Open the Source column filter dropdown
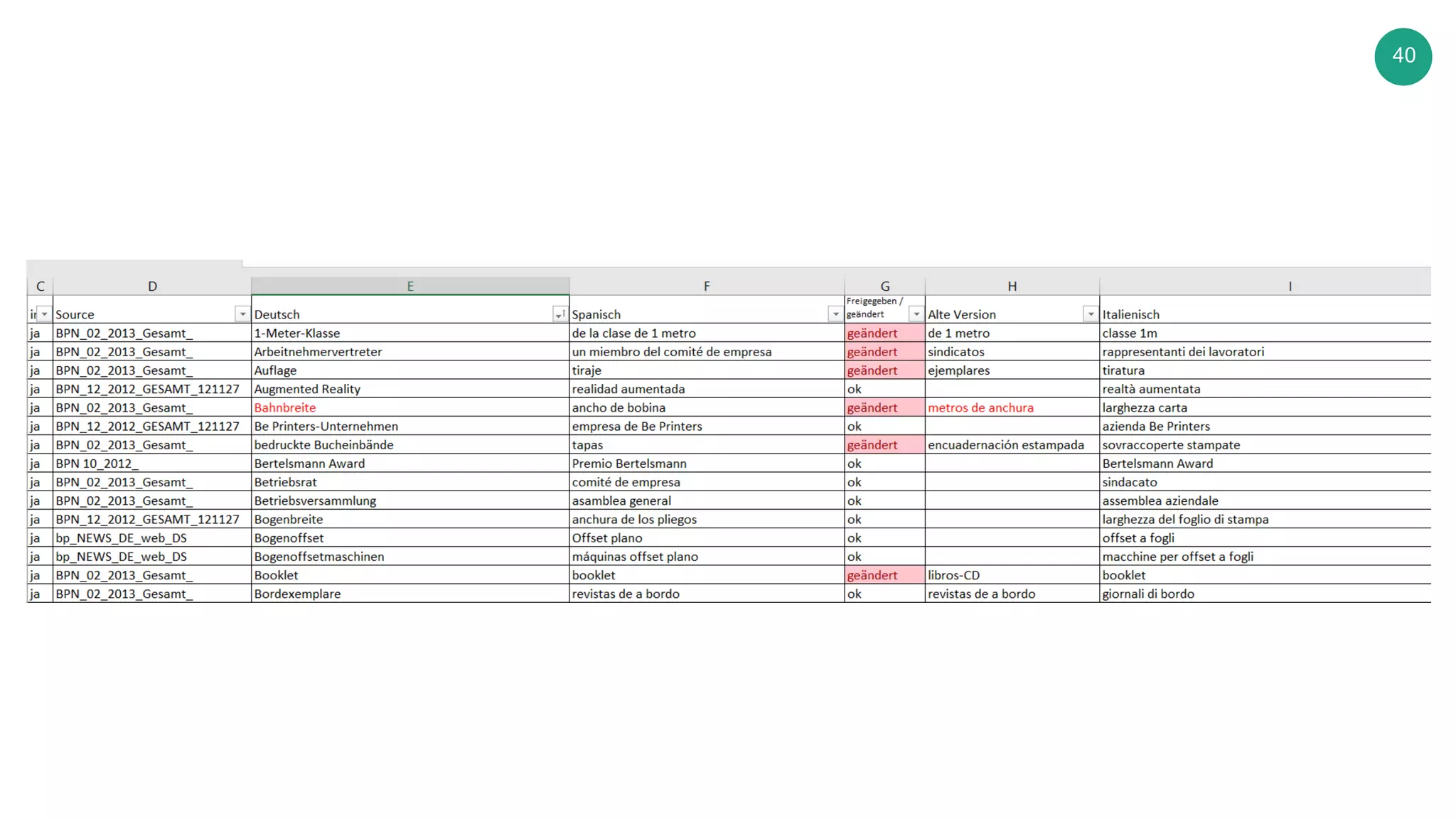1456x819 pixels. click(x=242, y=314)
